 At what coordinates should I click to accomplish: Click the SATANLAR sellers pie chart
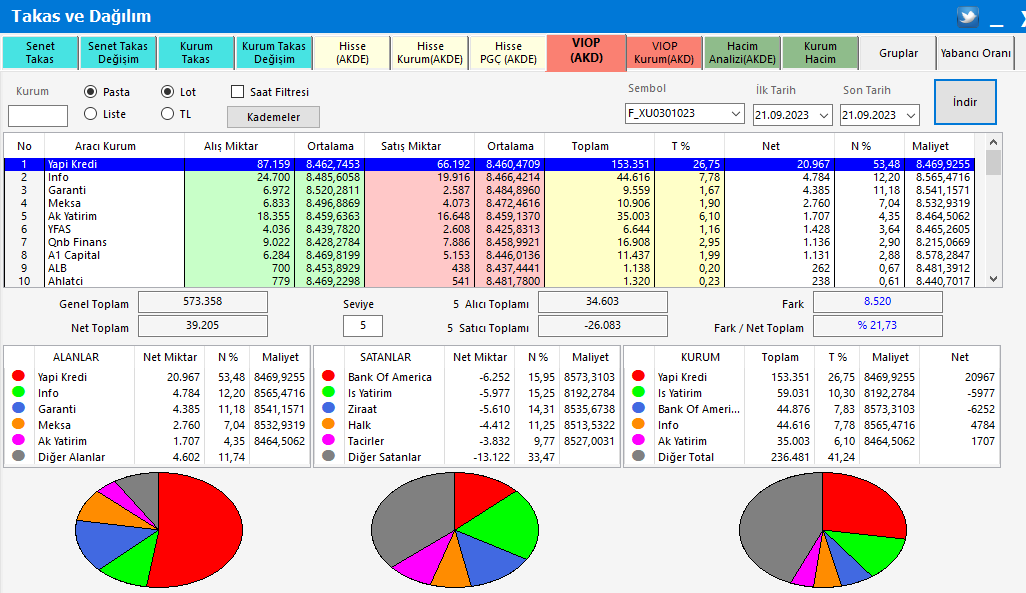coord(455,530)
